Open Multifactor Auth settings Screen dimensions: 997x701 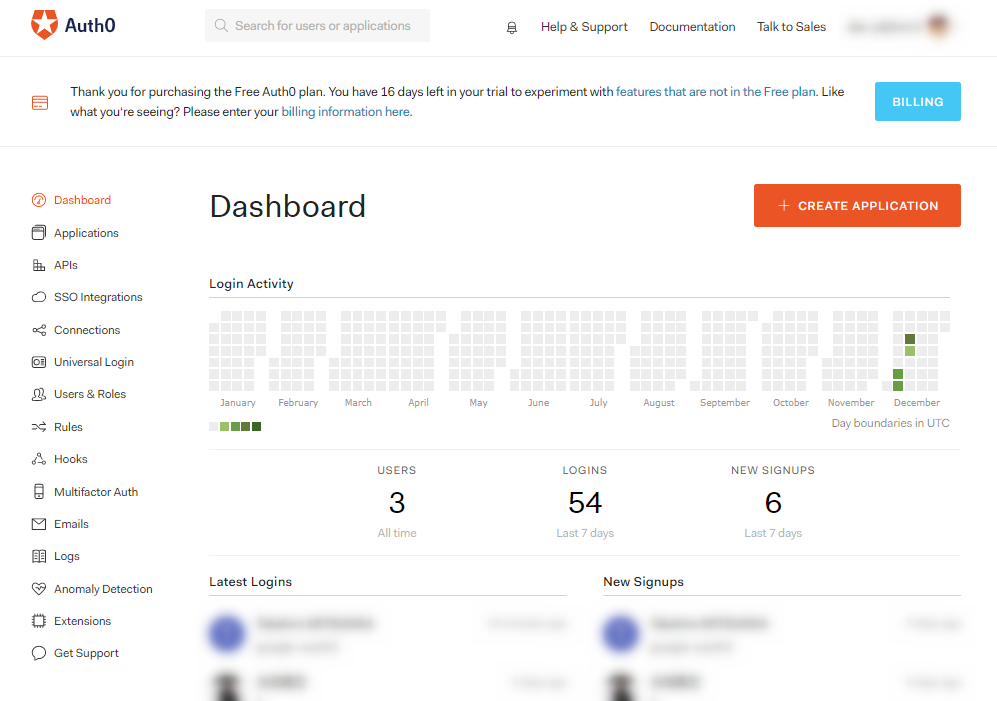[x=95, y=492]
